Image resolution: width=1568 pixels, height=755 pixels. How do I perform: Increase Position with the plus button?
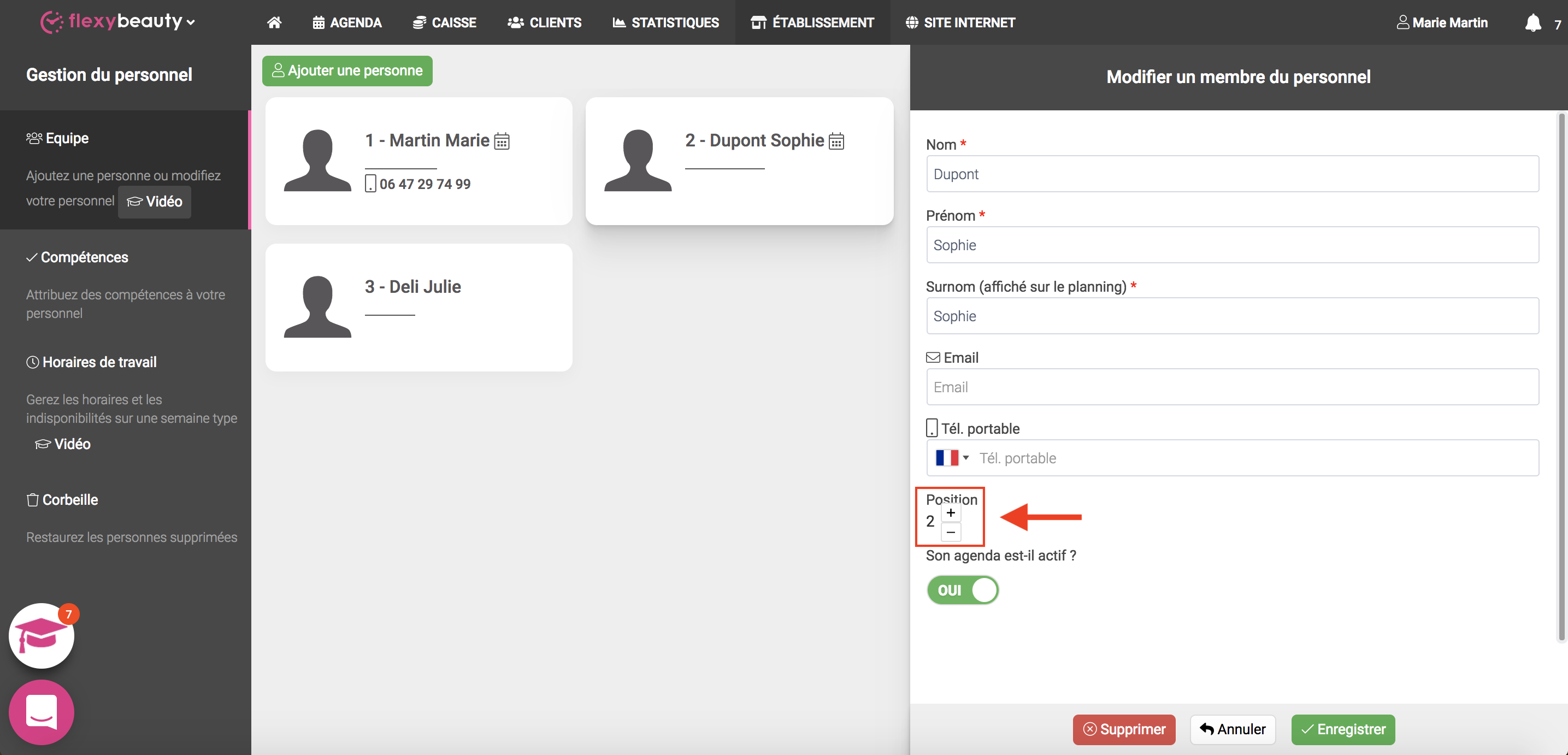click(x=951, y=512)
